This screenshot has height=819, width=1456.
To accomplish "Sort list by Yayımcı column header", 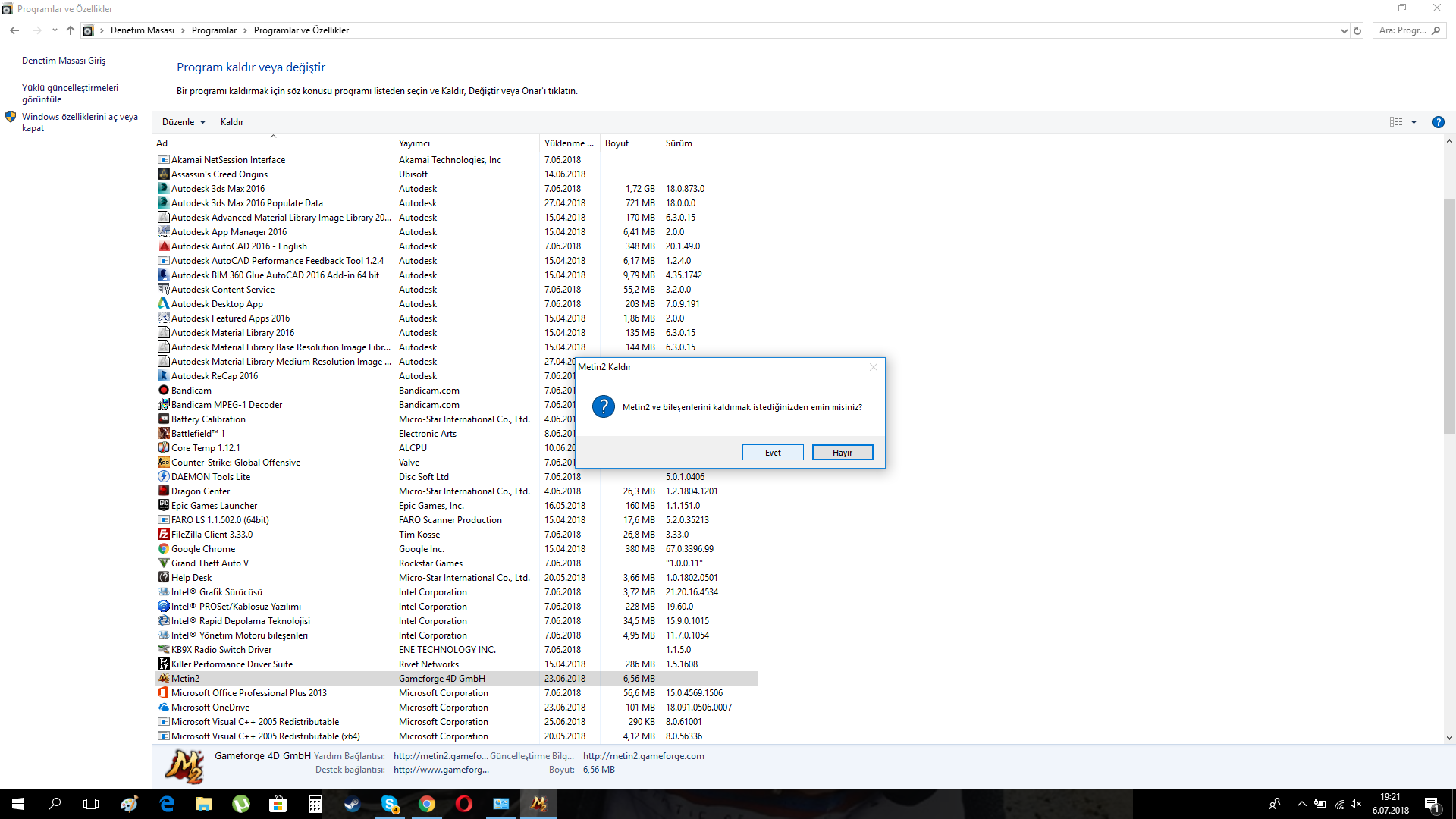I will tap(466, 143).
